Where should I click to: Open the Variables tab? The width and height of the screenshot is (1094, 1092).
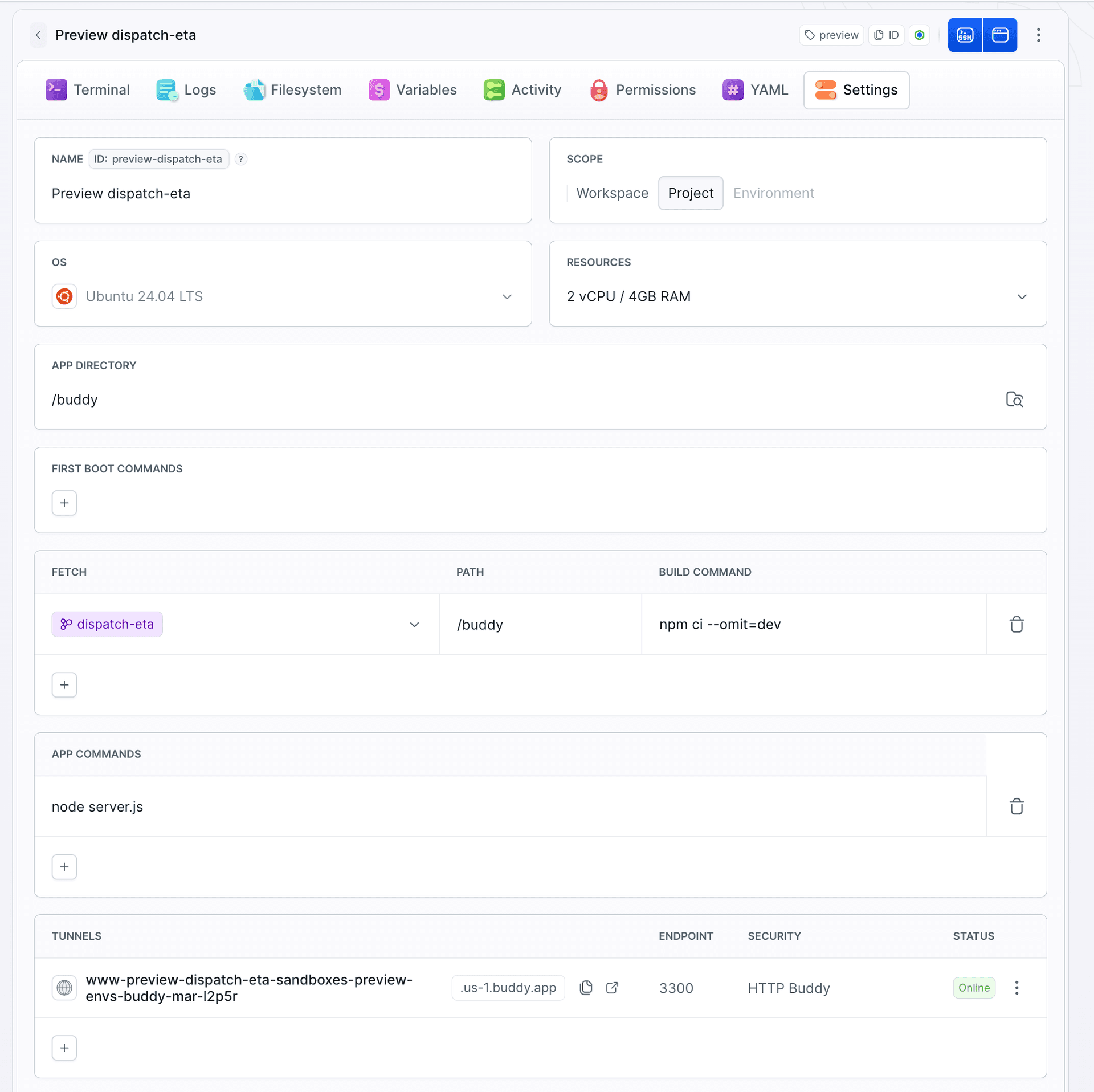[x=413, y=90]
